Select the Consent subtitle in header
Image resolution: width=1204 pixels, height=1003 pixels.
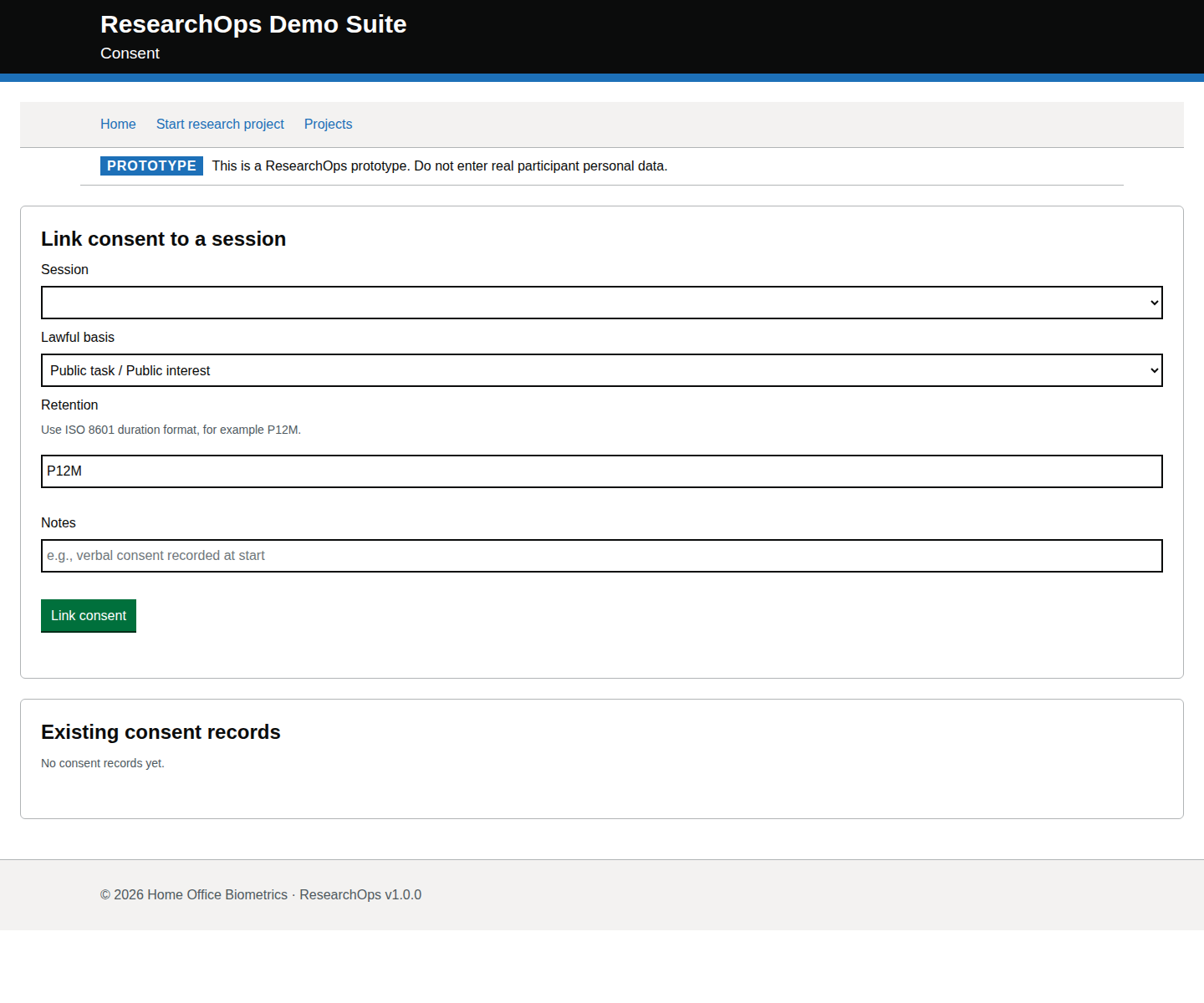tap(130, 53)
